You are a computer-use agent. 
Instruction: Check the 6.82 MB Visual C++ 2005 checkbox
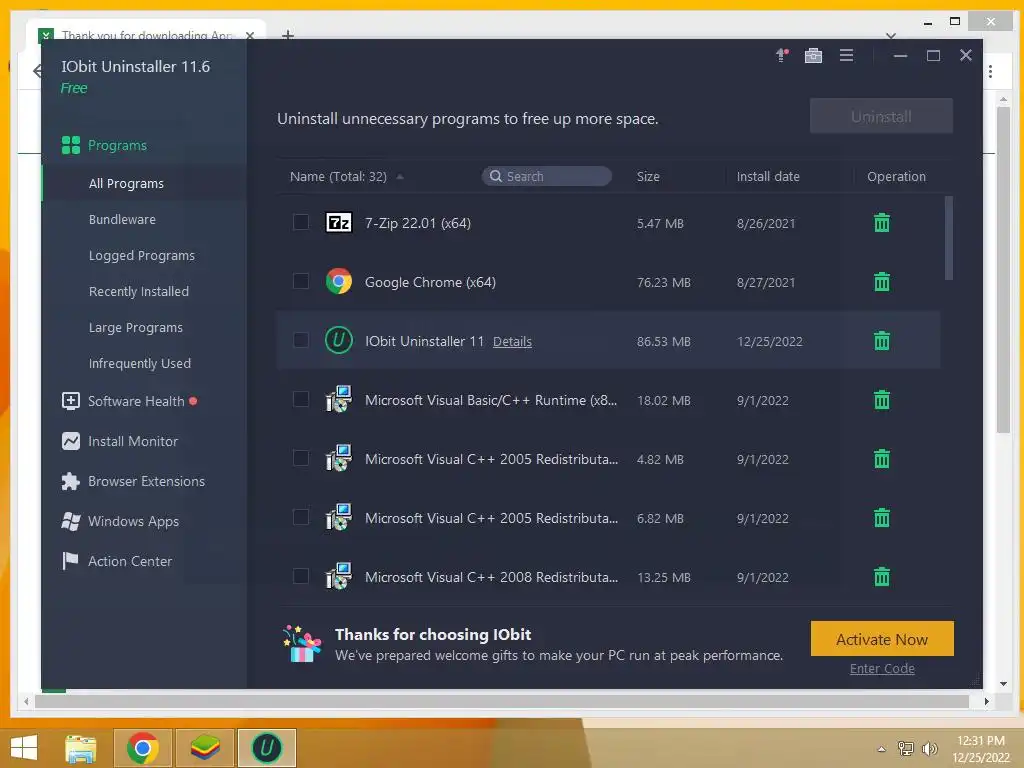tap(300, 517)
